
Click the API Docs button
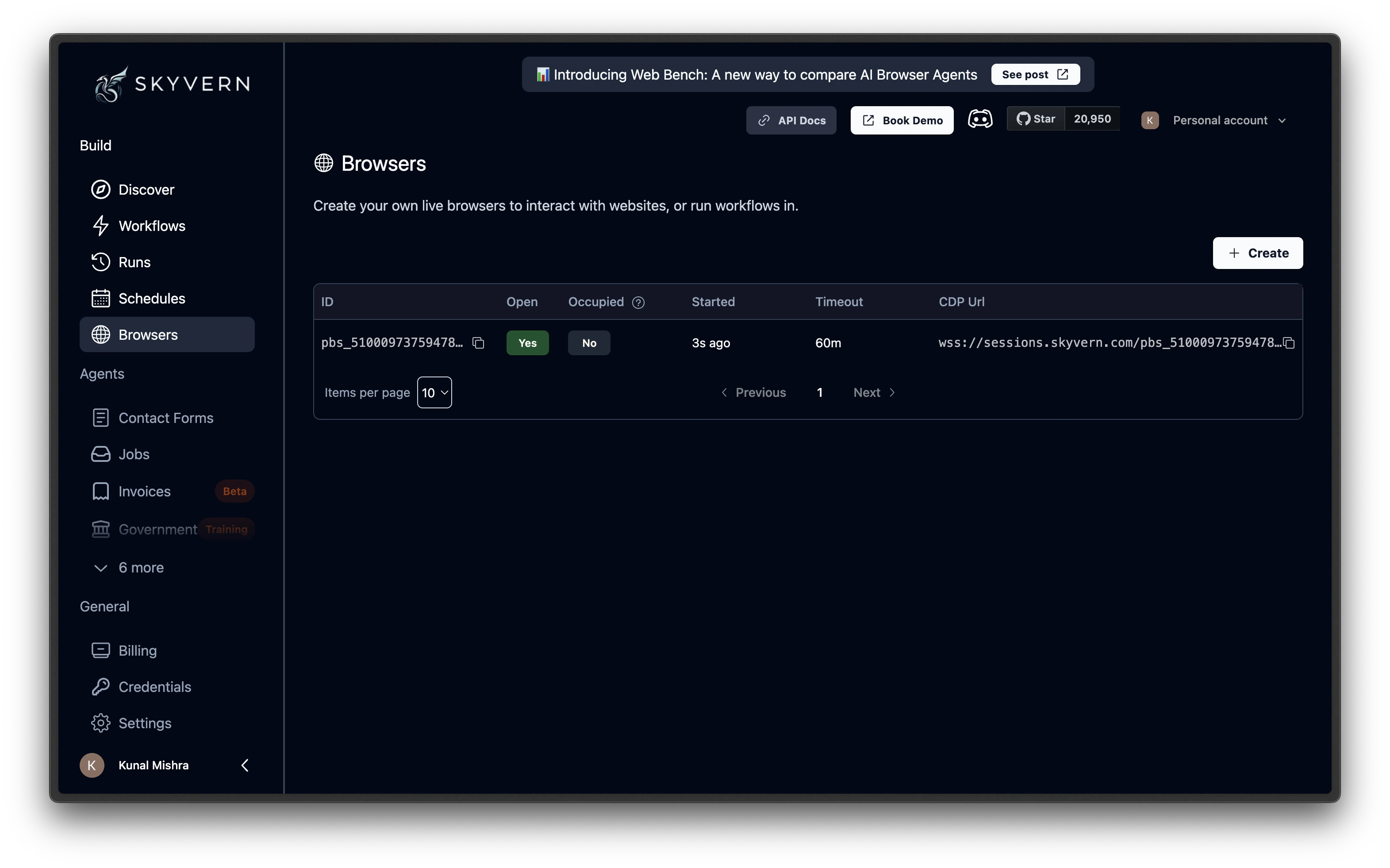[x=791, y=120]
